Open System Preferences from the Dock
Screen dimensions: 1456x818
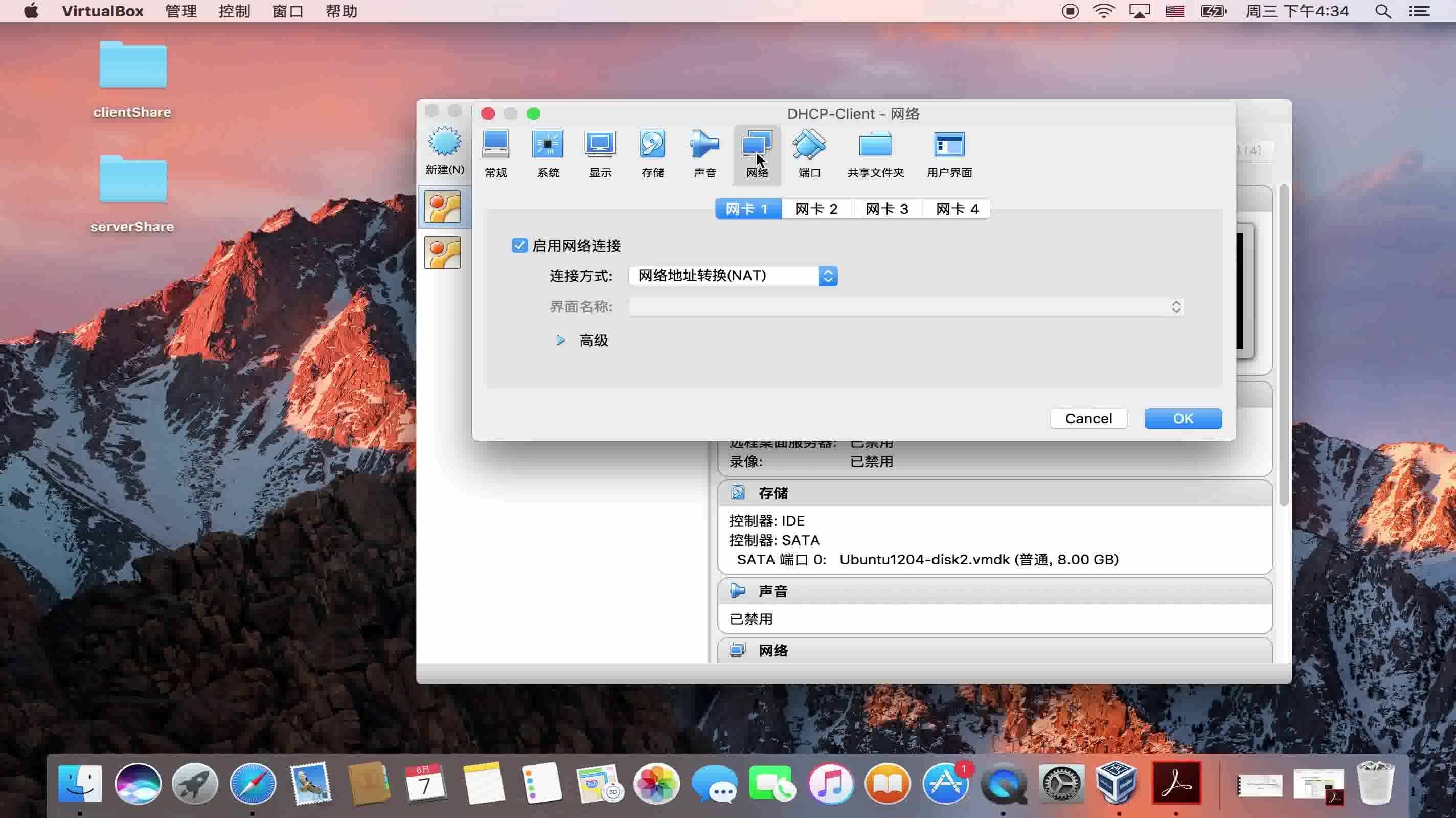1061,784
